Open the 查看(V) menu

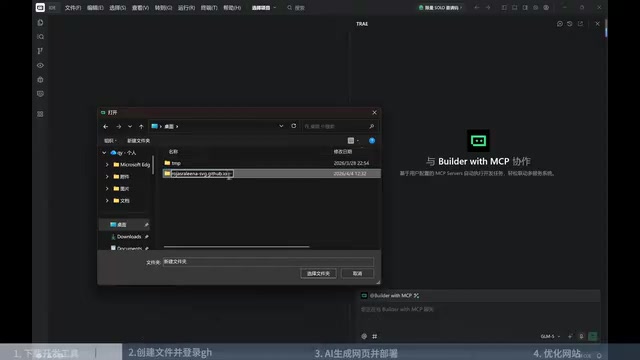140,8
